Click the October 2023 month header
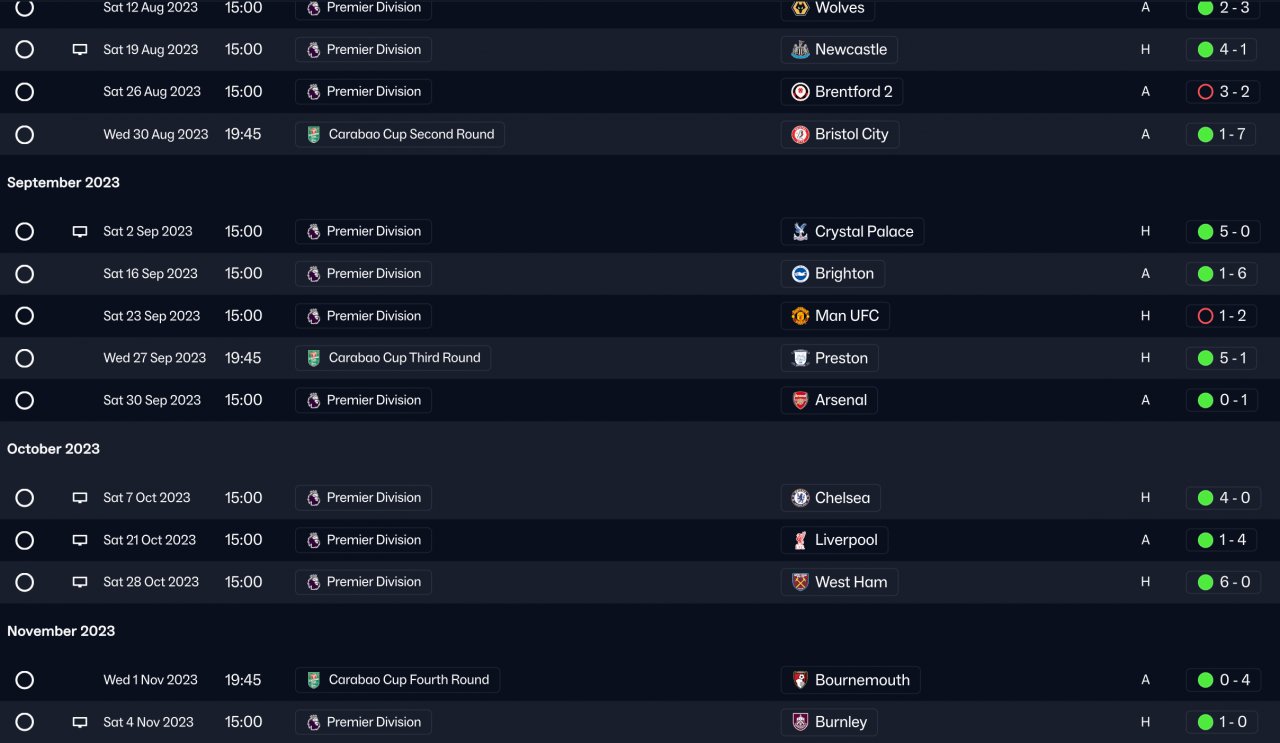1280x743 pixels. tap(53, 449)
